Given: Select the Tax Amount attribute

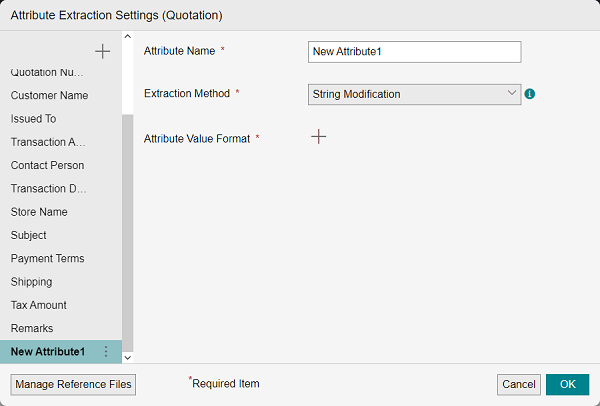Looking at the screenshot, I should [39, 305].
